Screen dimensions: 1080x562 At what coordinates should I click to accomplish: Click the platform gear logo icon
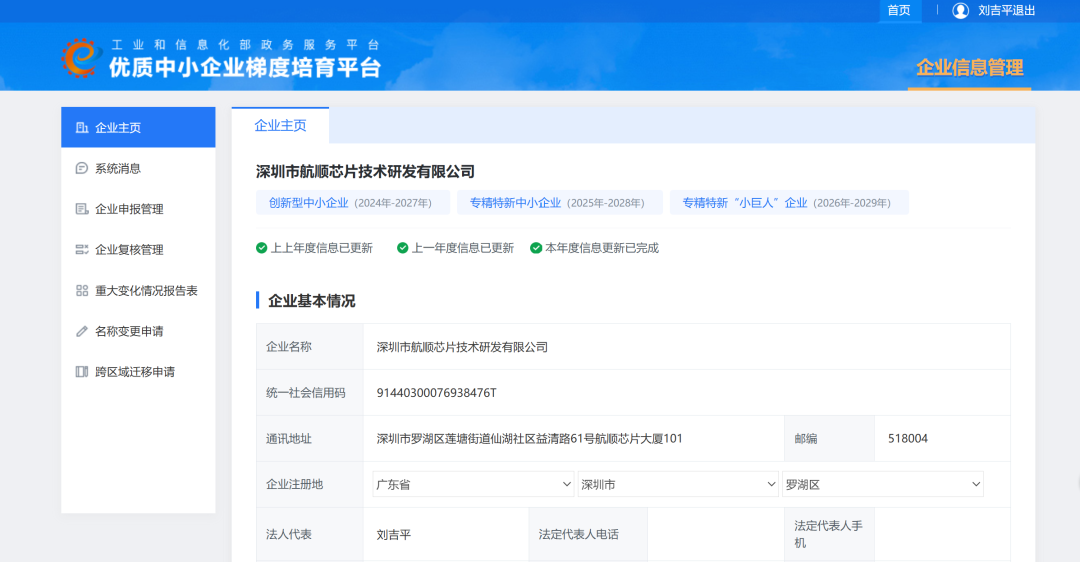[82, 58]
